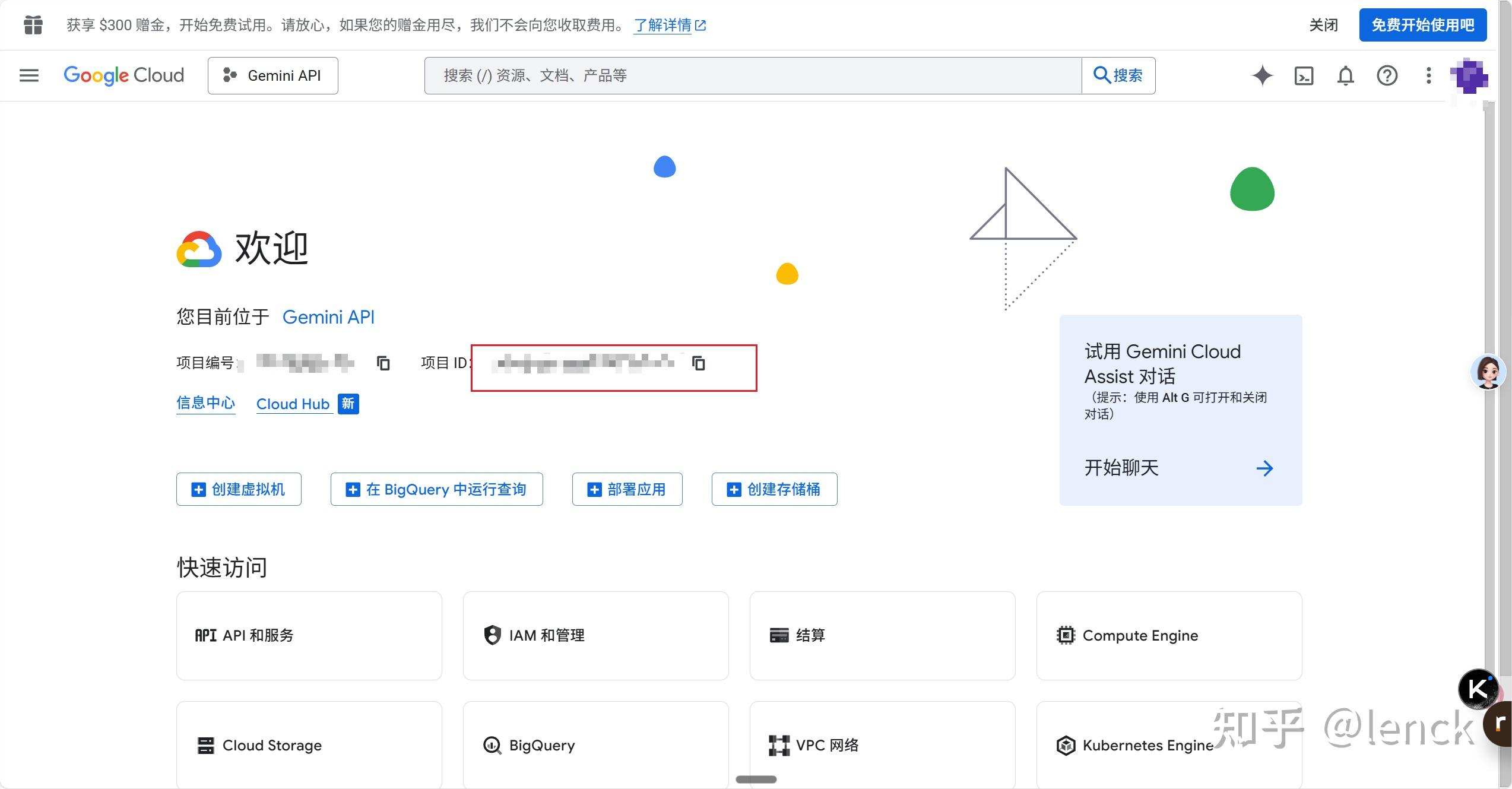The height and width of the screenshot is (789, 1512).
Task: Click the gift icon in the promo banner
Action: pos(33,25)
